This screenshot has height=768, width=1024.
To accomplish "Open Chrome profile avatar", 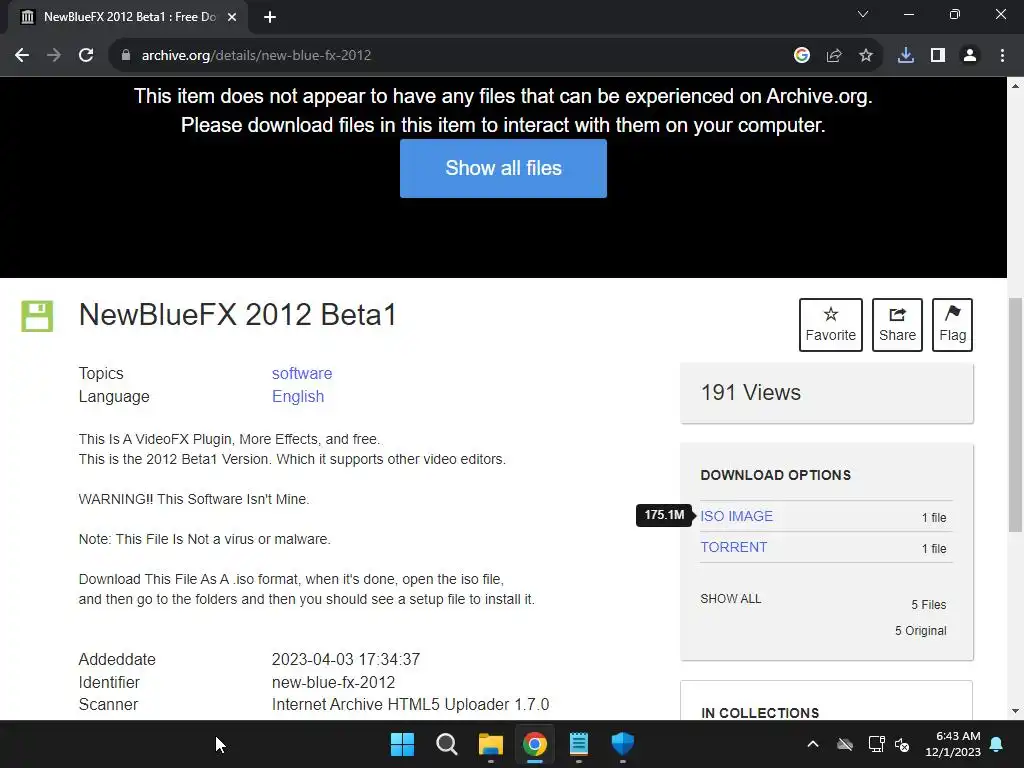I will click(970, 56).
